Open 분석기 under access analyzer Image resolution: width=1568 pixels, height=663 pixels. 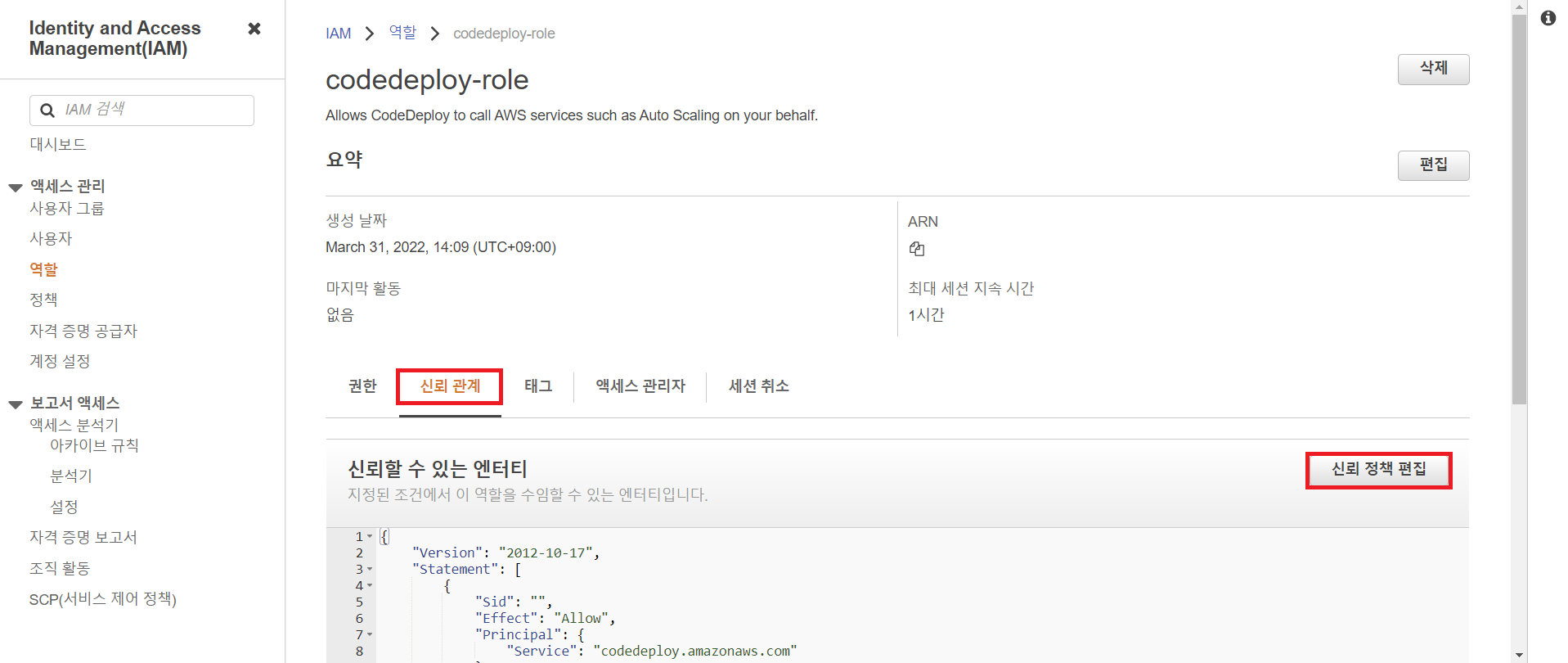click(x=71, y=476)
